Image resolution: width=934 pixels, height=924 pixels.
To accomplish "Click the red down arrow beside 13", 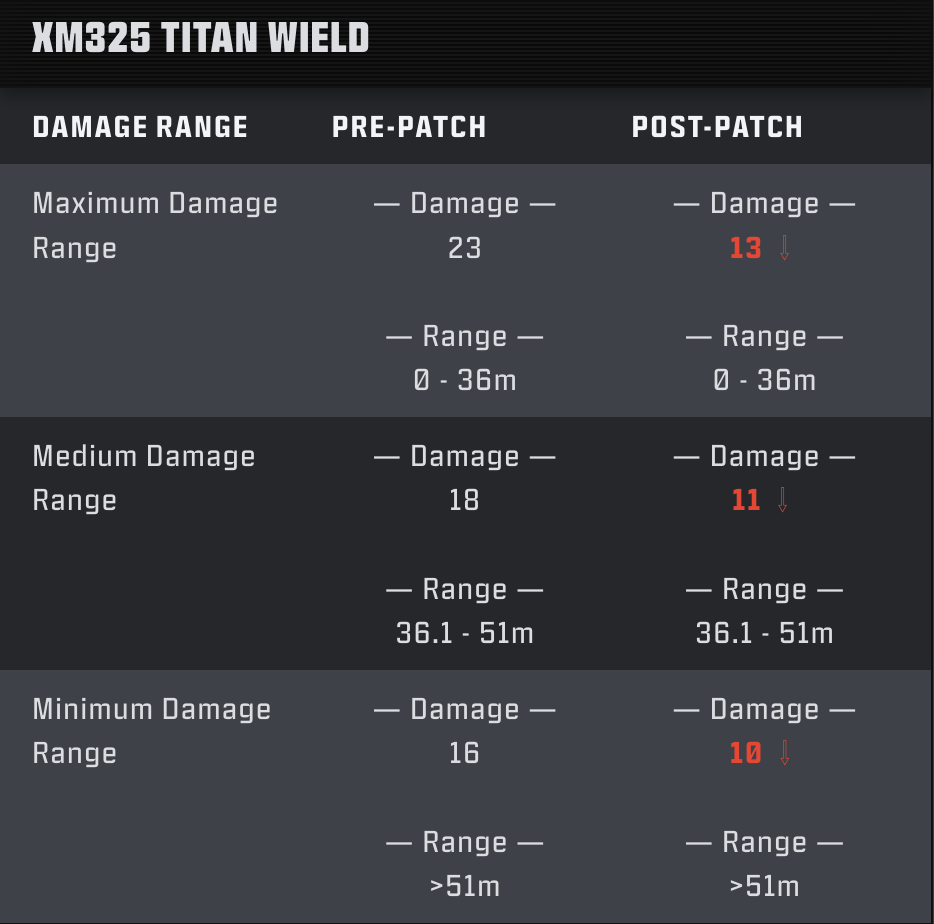I will tap(784, 248).
